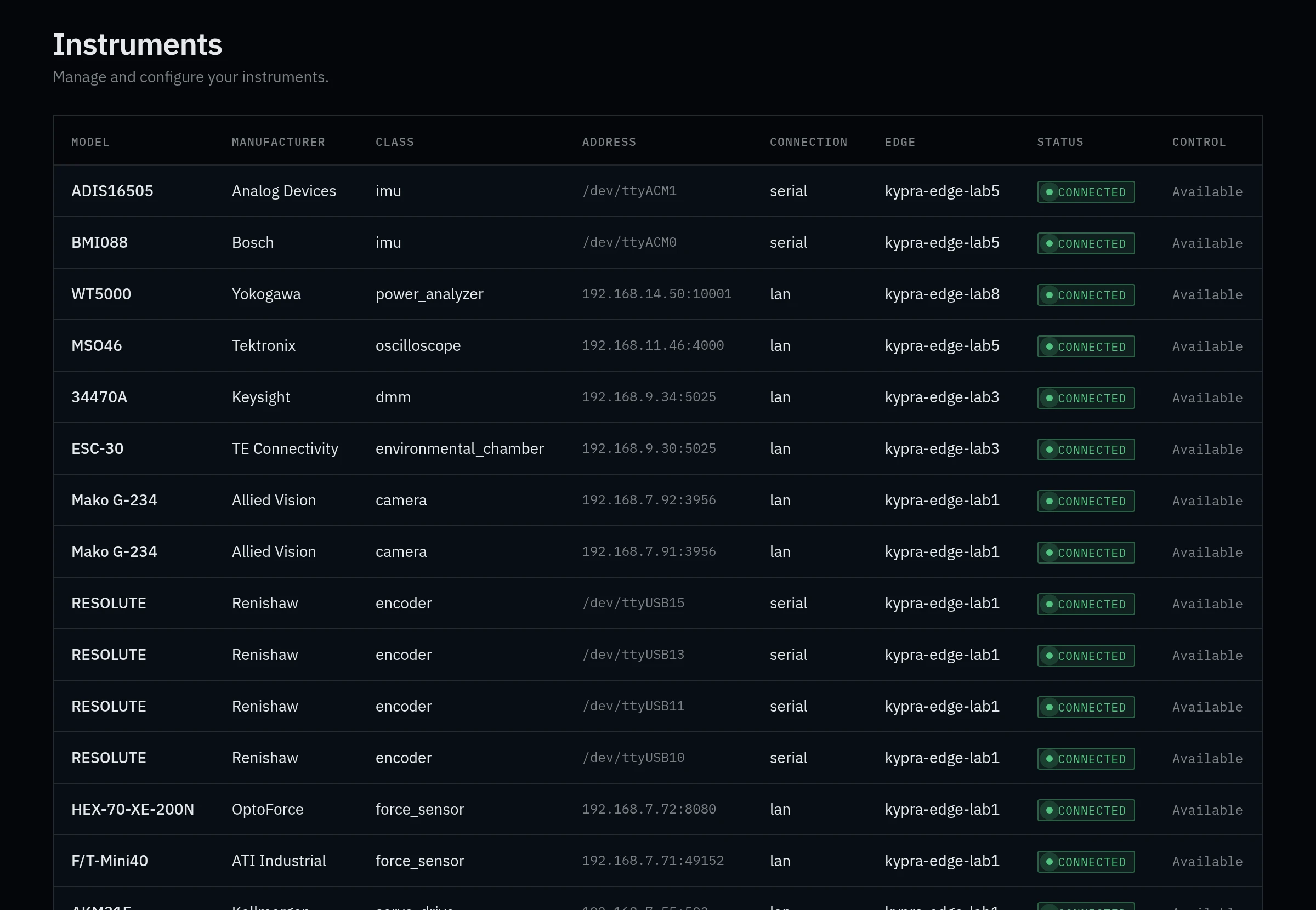
Task: Click the oscilloscope class cell
Action: (x=417, y=345)
